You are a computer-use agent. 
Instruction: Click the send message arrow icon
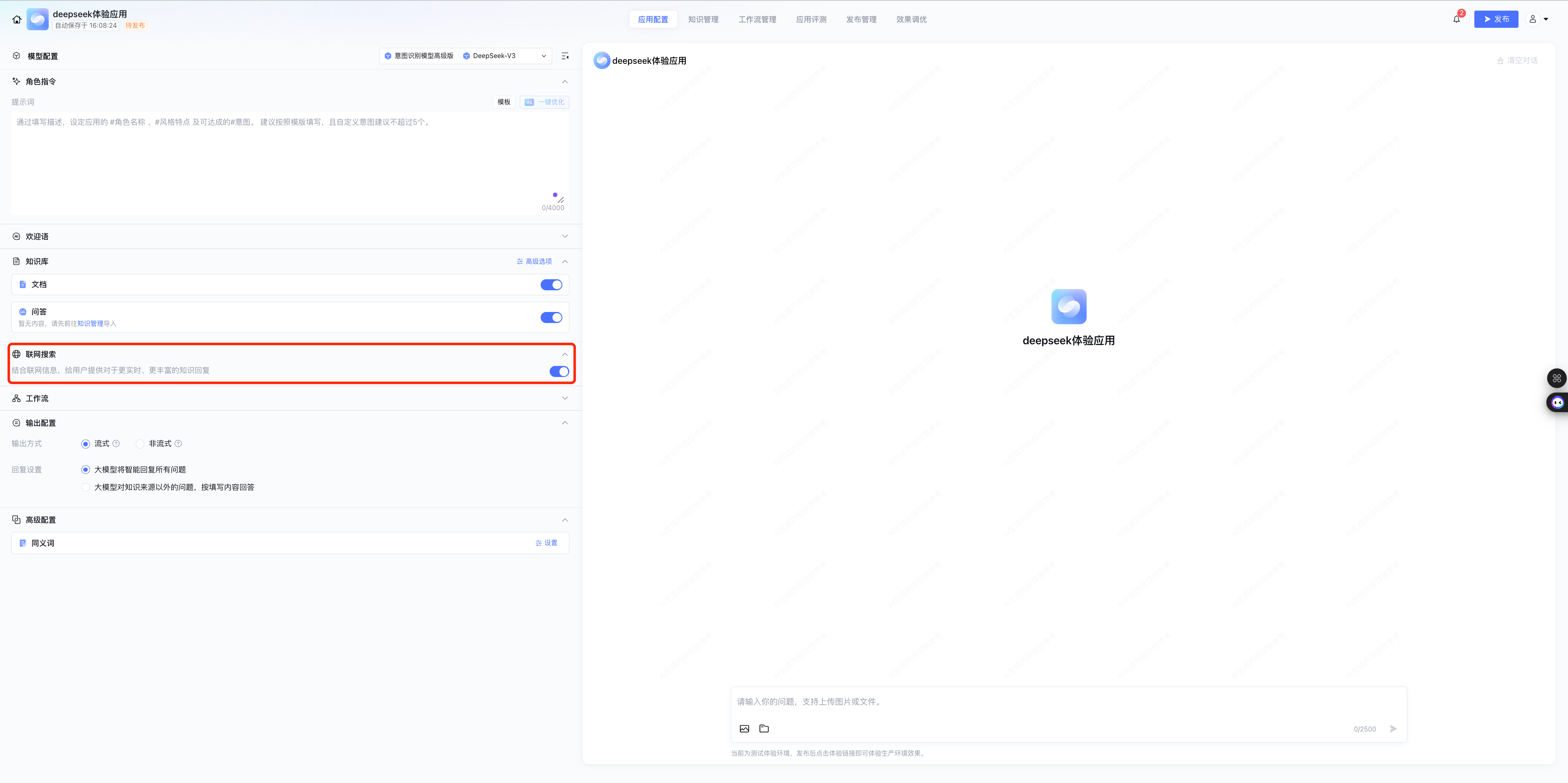click(x=1393, y=728)
